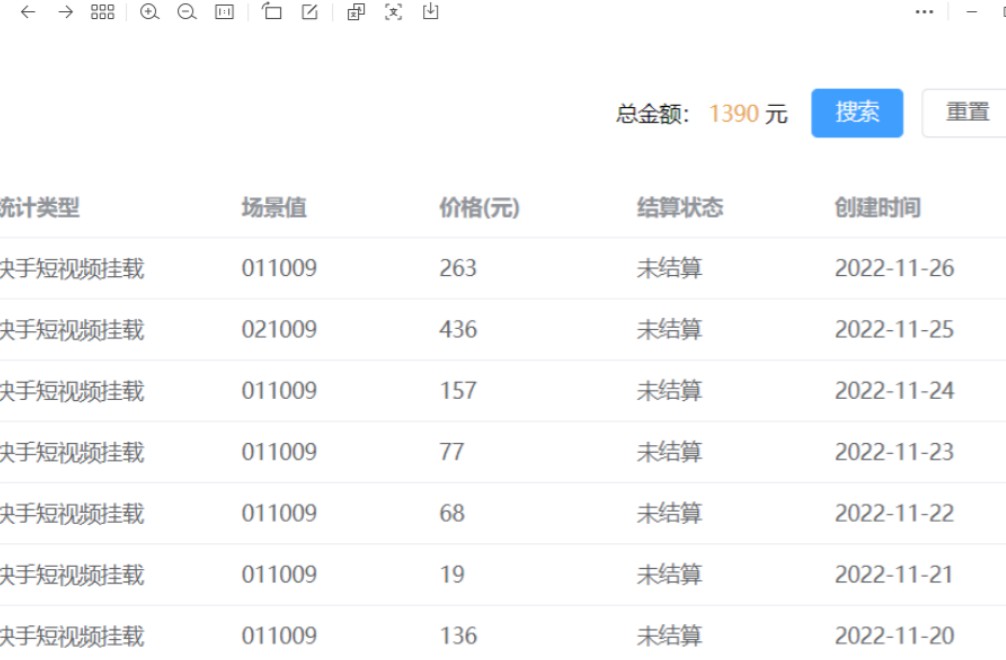Rotate the image with the rotate icon

[x=271, y=11]
